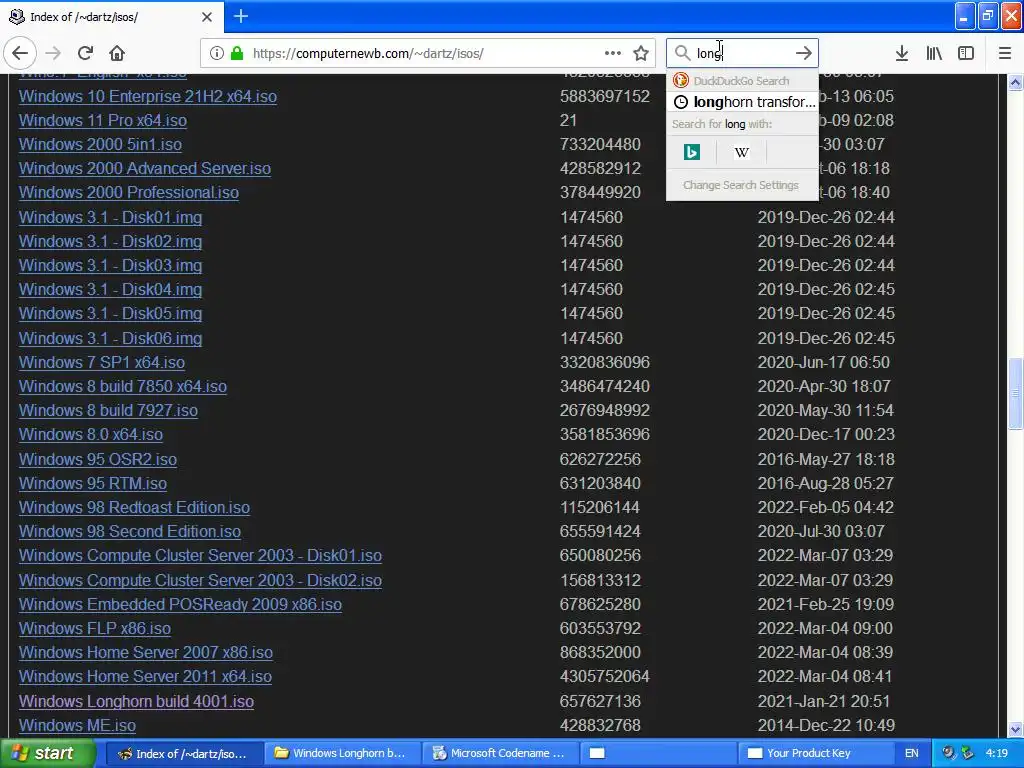Open Windows 7 SP1 x64.iso link
Screen dimensions: 1024x768
point(102,362)
